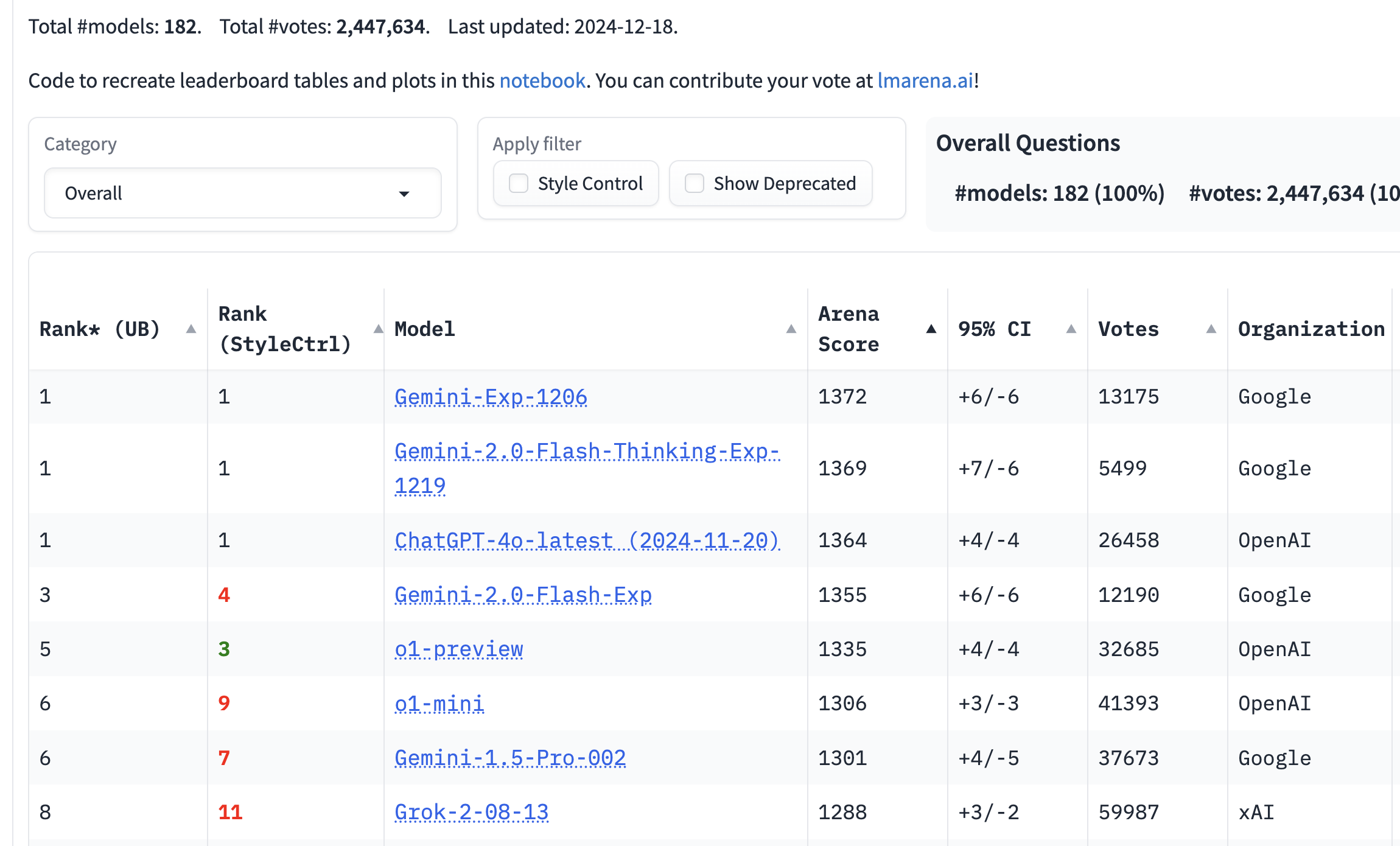1400x846 pixels.
Task: Click the 95% CI header text
Action: (x=995, y=329)
